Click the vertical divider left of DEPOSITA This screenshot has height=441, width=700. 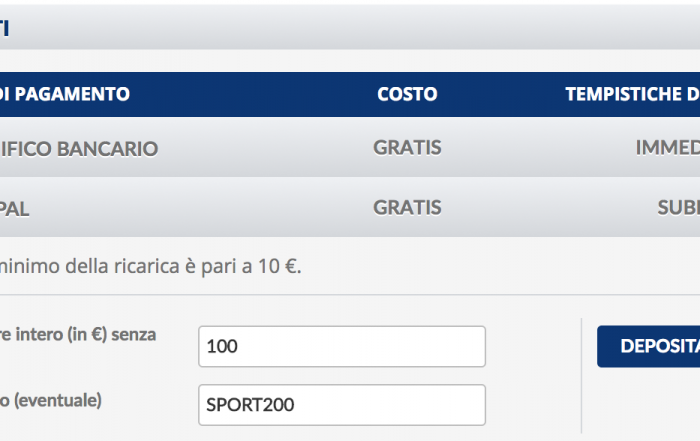tap(581, 375)
